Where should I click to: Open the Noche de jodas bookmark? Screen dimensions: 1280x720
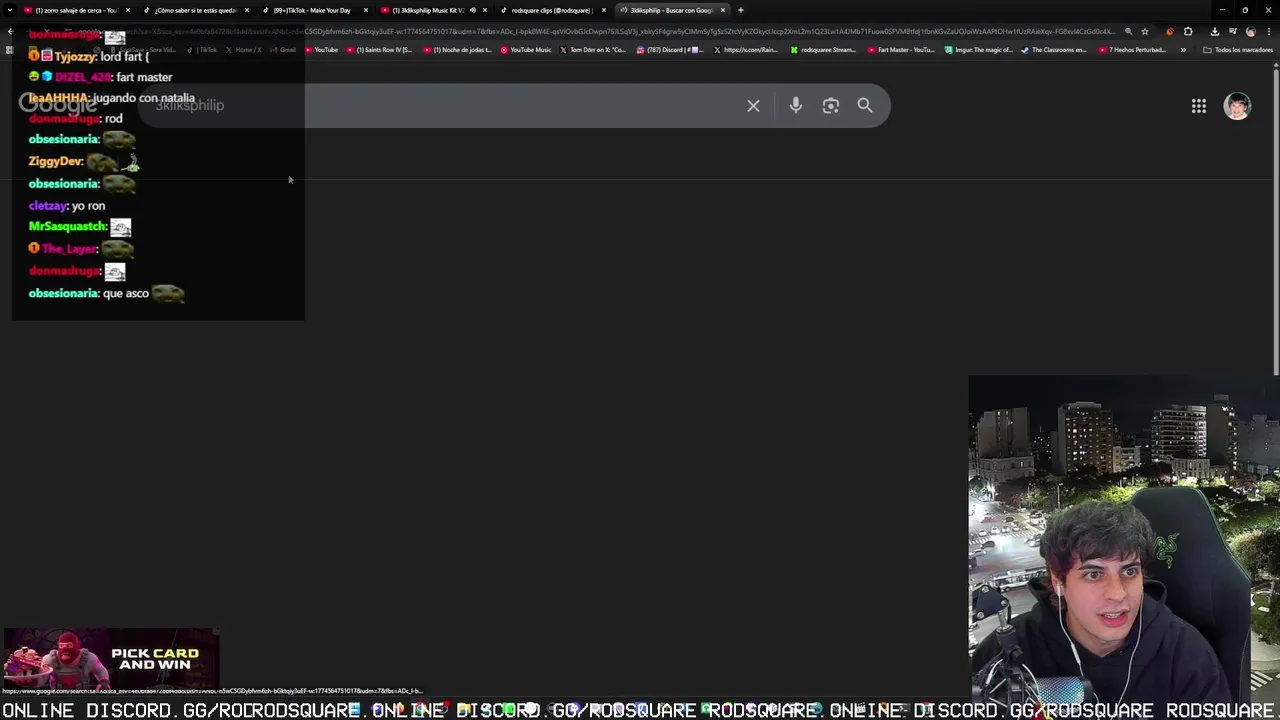point(457,50)
